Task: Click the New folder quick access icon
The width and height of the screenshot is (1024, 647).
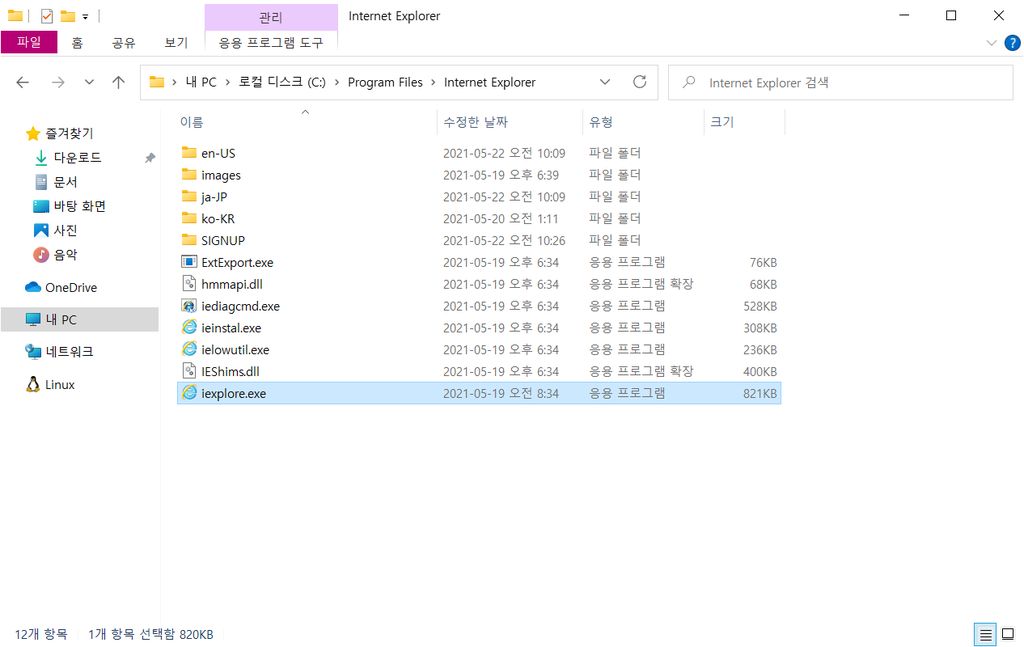Action: pyautogui.click(x=68, y=16)
